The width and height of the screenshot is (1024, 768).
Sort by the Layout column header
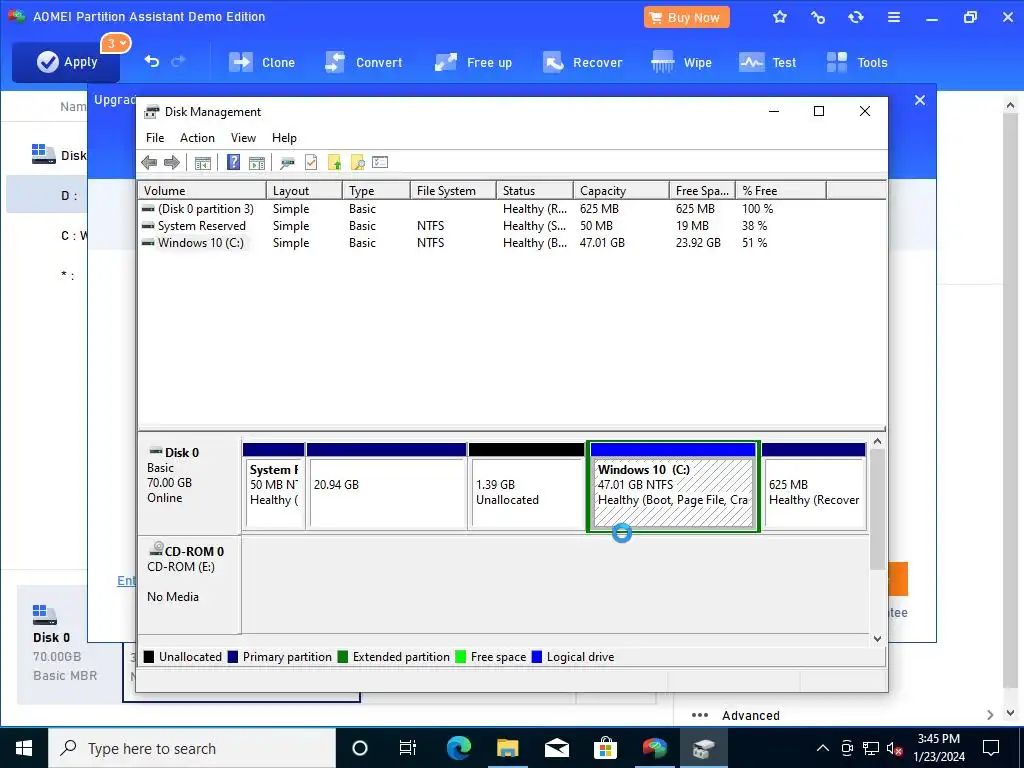click(x=304, y=191)
